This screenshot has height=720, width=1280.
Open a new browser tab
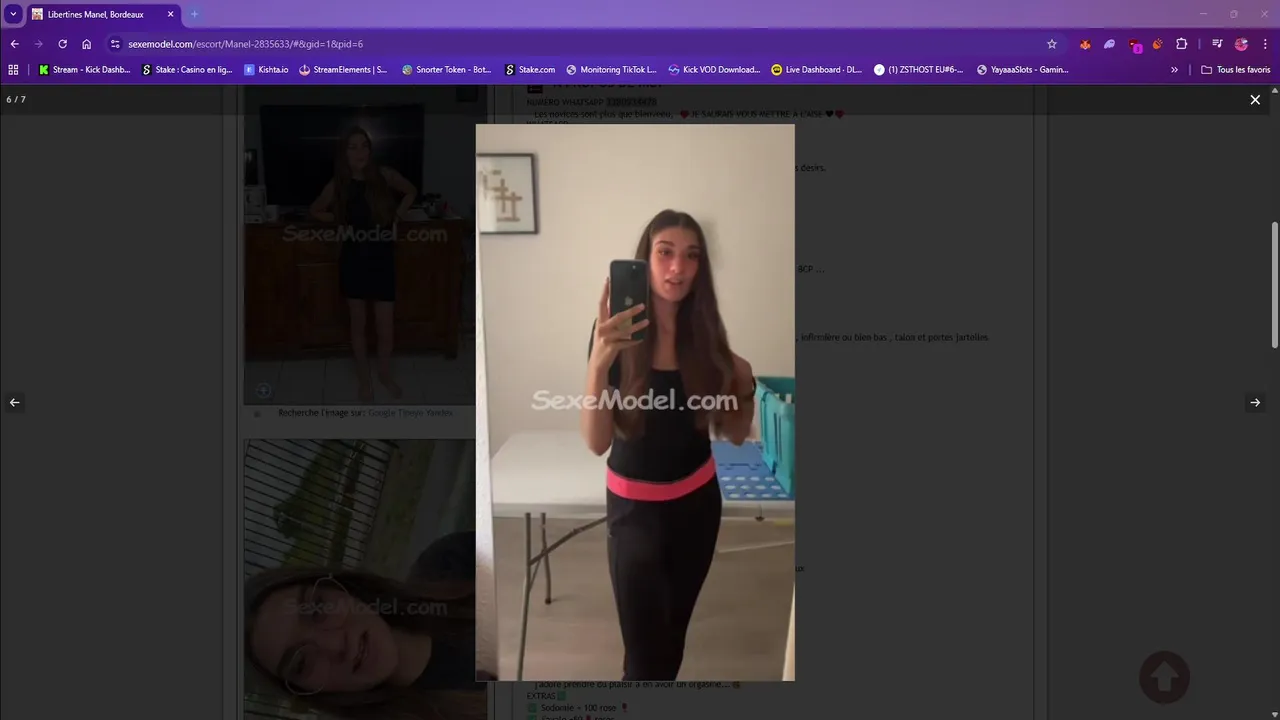pos(195,14)
